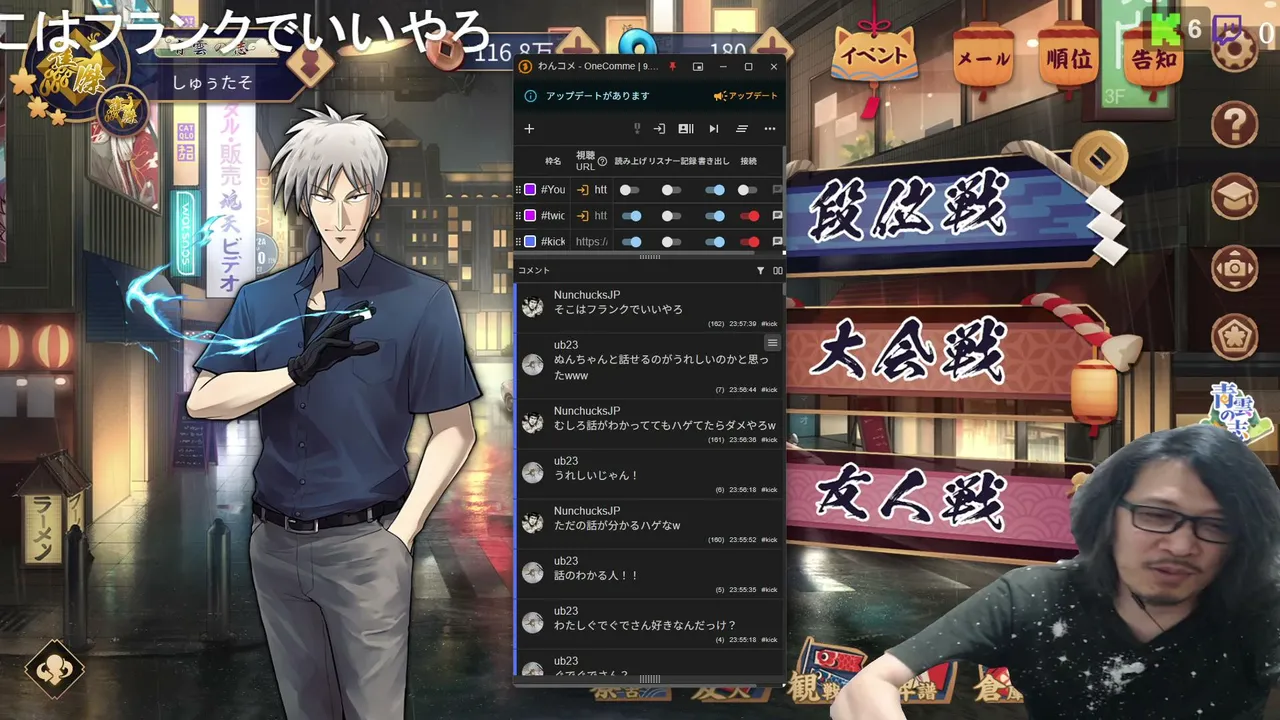
Task: Click the 接続 column header
Action: [749, 161]
